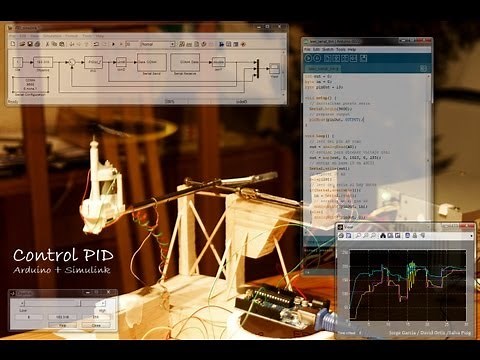480x360 pixels.
Task: Open Arduino Tools menu
Action: click(341, 49)
